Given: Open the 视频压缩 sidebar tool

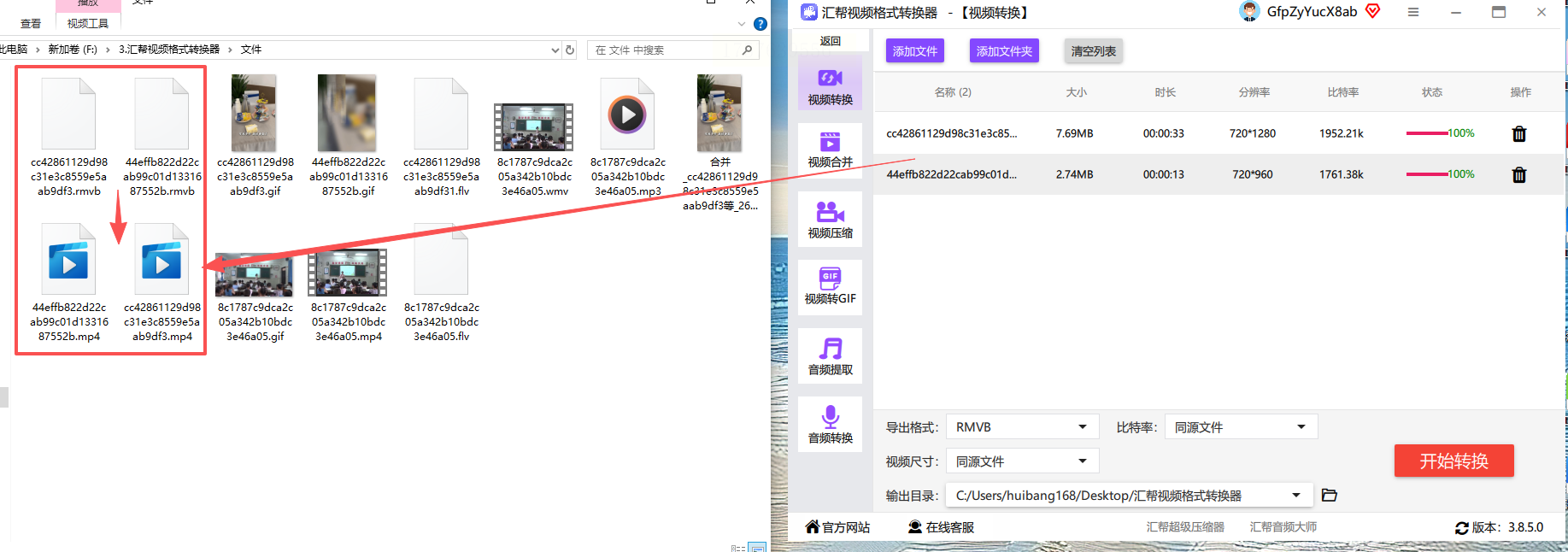Looking at the screenshot, I should 830,219.
